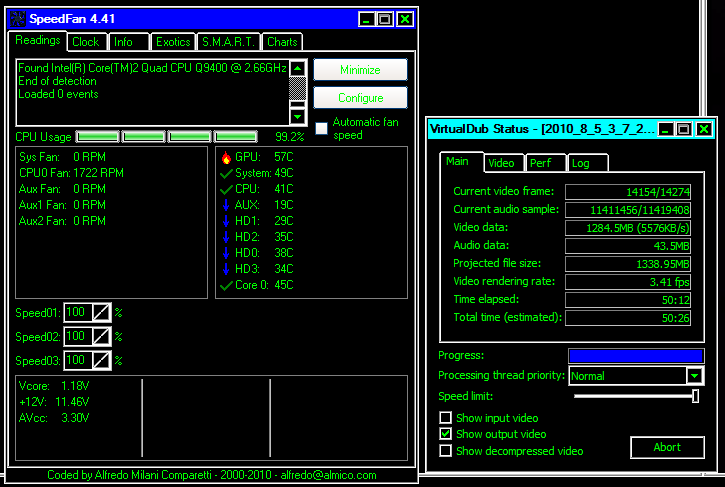725x487 pixels.
Task: Click the VirtualDub Progress bar
Action: pyautogui.click(x=636, y=356)
